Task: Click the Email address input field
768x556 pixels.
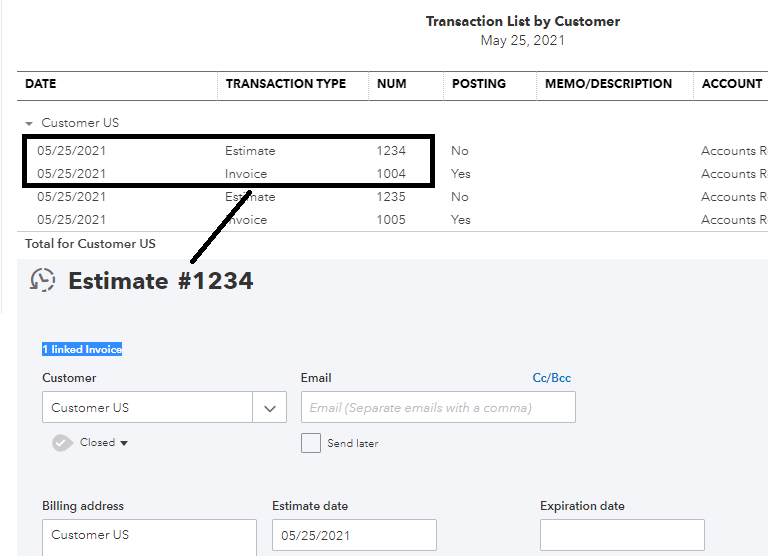Action: [x=438, y=407]
